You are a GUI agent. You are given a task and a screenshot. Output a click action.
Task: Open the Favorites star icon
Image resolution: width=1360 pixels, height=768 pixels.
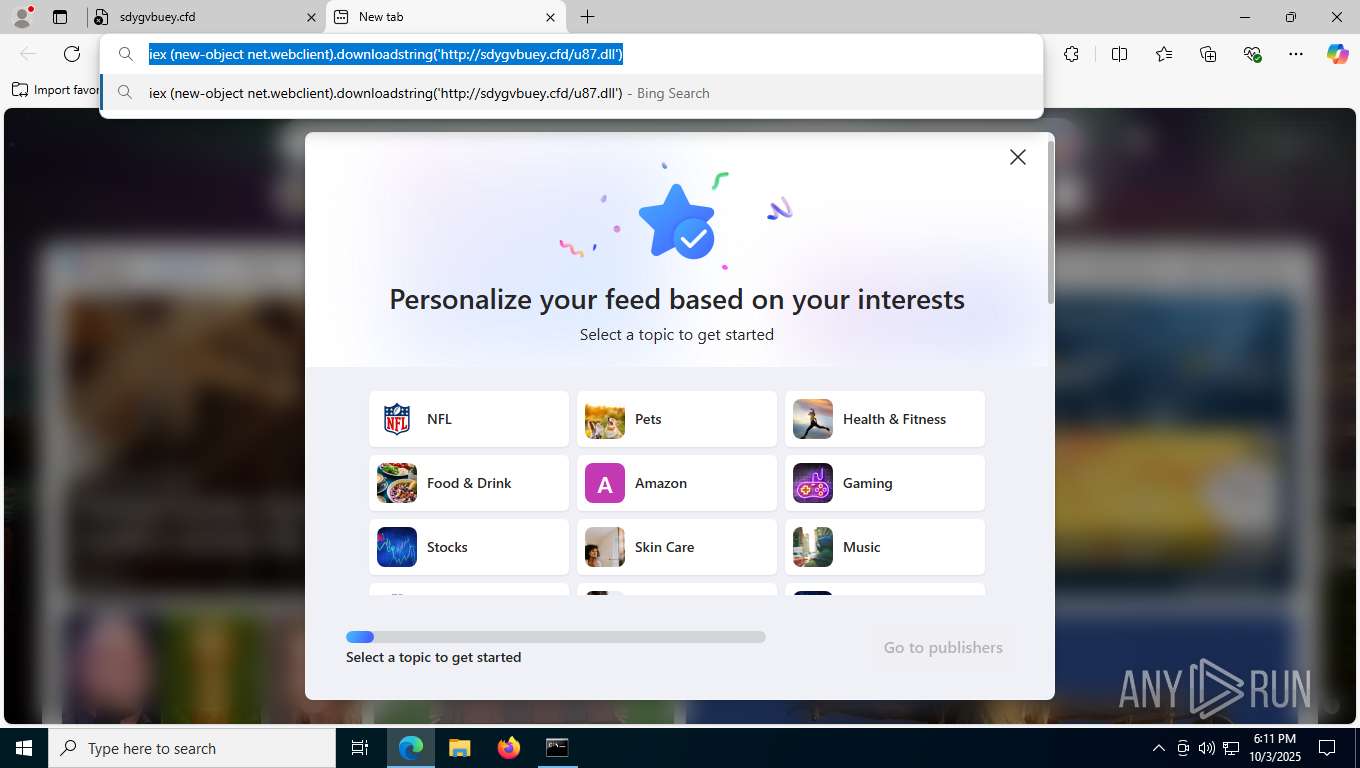click(x=1164, y=54)
